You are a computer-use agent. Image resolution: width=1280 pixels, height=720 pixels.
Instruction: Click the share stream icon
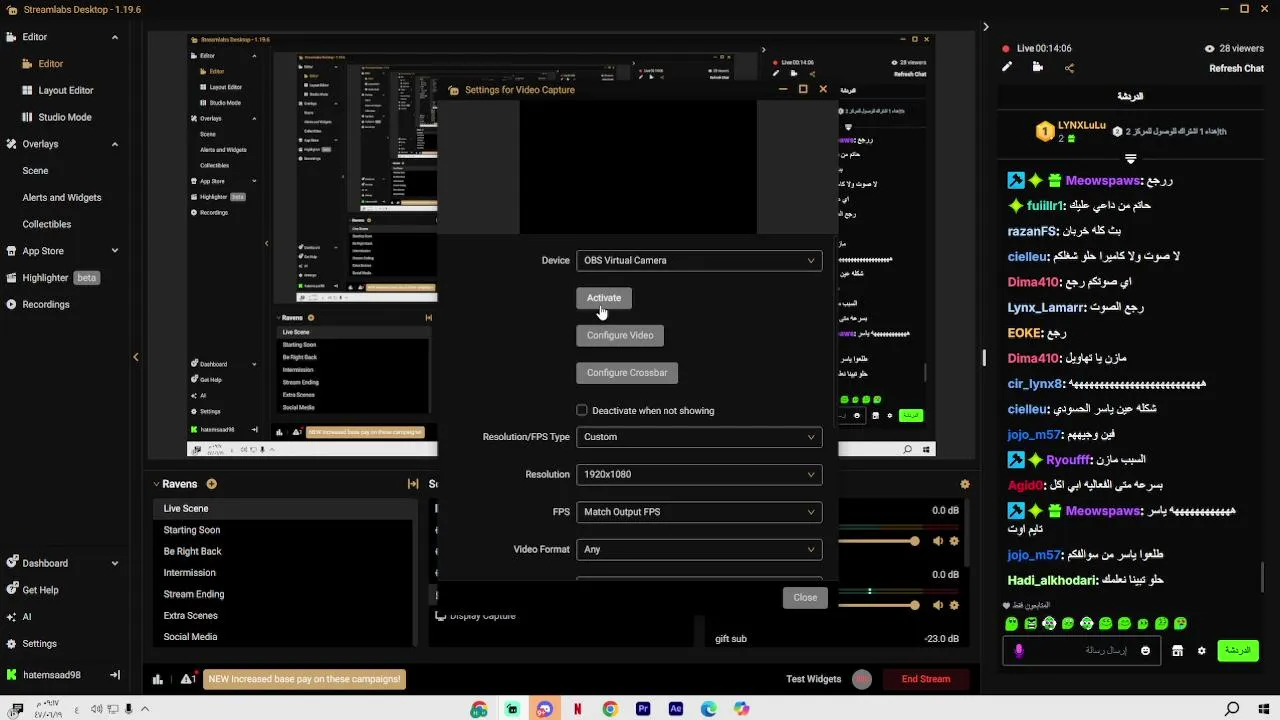1069,68
